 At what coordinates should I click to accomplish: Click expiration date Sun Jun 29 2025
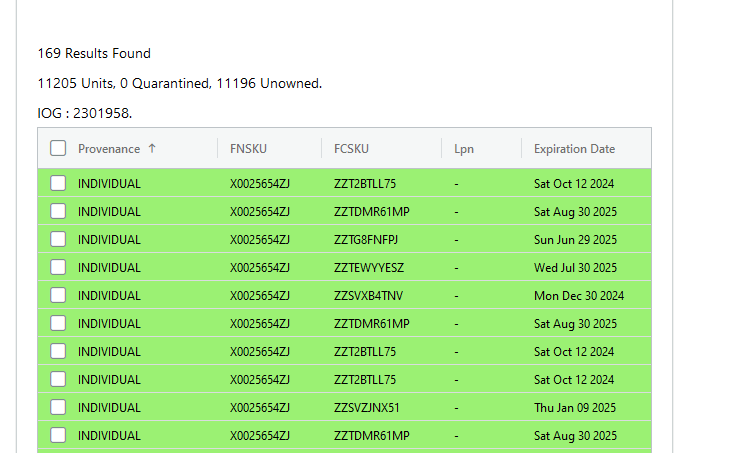(575, 240)
